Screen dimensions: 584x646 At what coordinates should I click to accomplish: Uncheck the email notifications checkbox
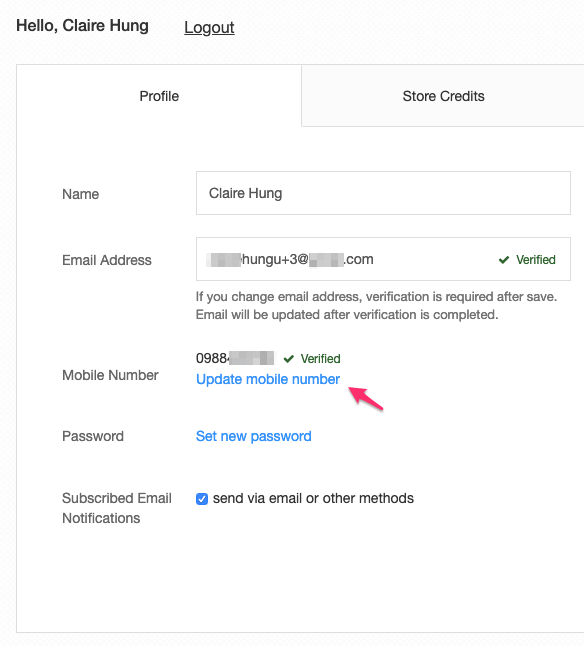(202, 499)
